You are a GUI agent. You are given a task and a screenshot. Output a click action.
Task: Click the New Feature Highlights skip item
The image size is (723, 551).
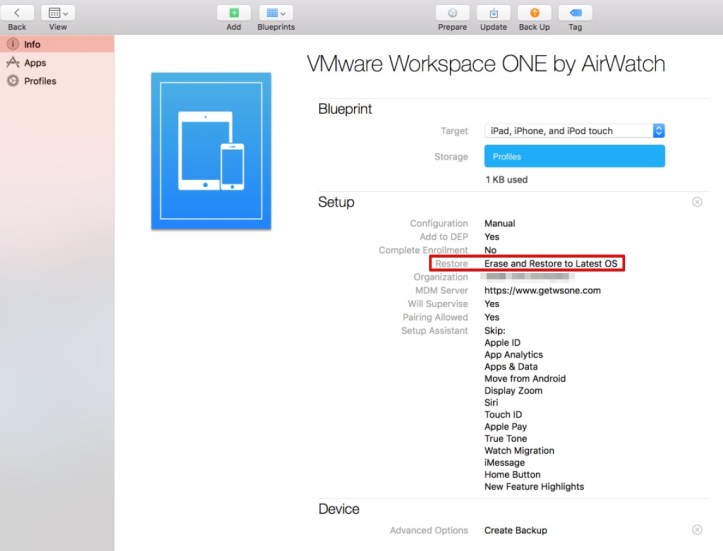(534, 487)
